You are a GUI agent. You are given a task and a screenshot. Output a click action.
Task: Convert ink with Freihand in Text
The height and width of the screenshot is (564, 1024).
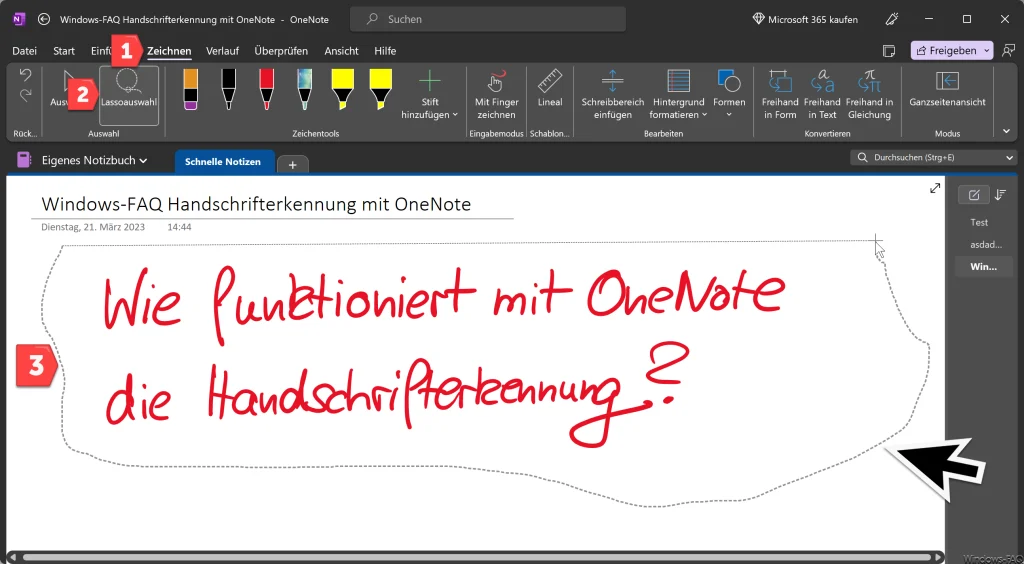822,95
